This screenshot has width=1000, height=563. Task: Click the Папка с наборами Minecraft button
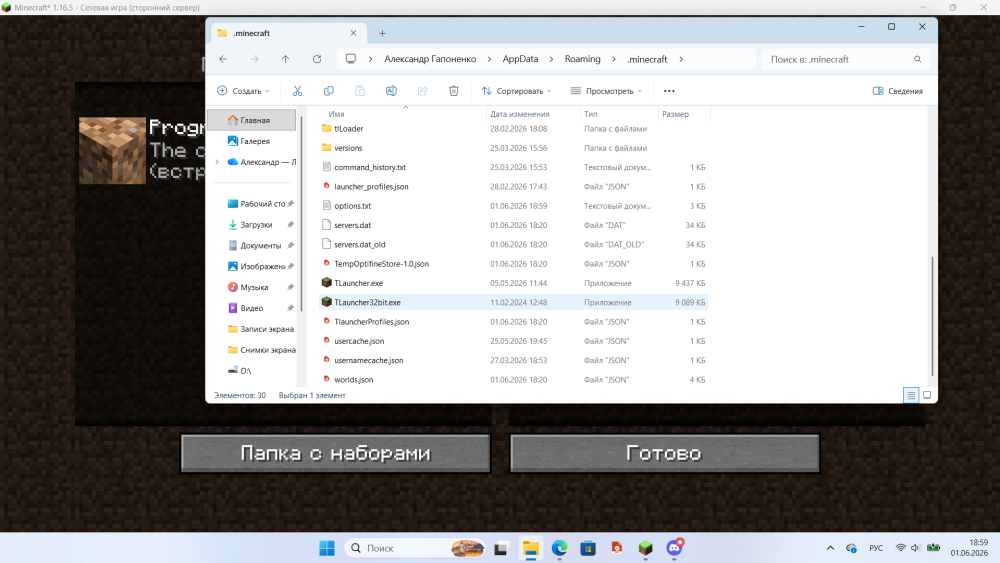(x=335, y=453)
